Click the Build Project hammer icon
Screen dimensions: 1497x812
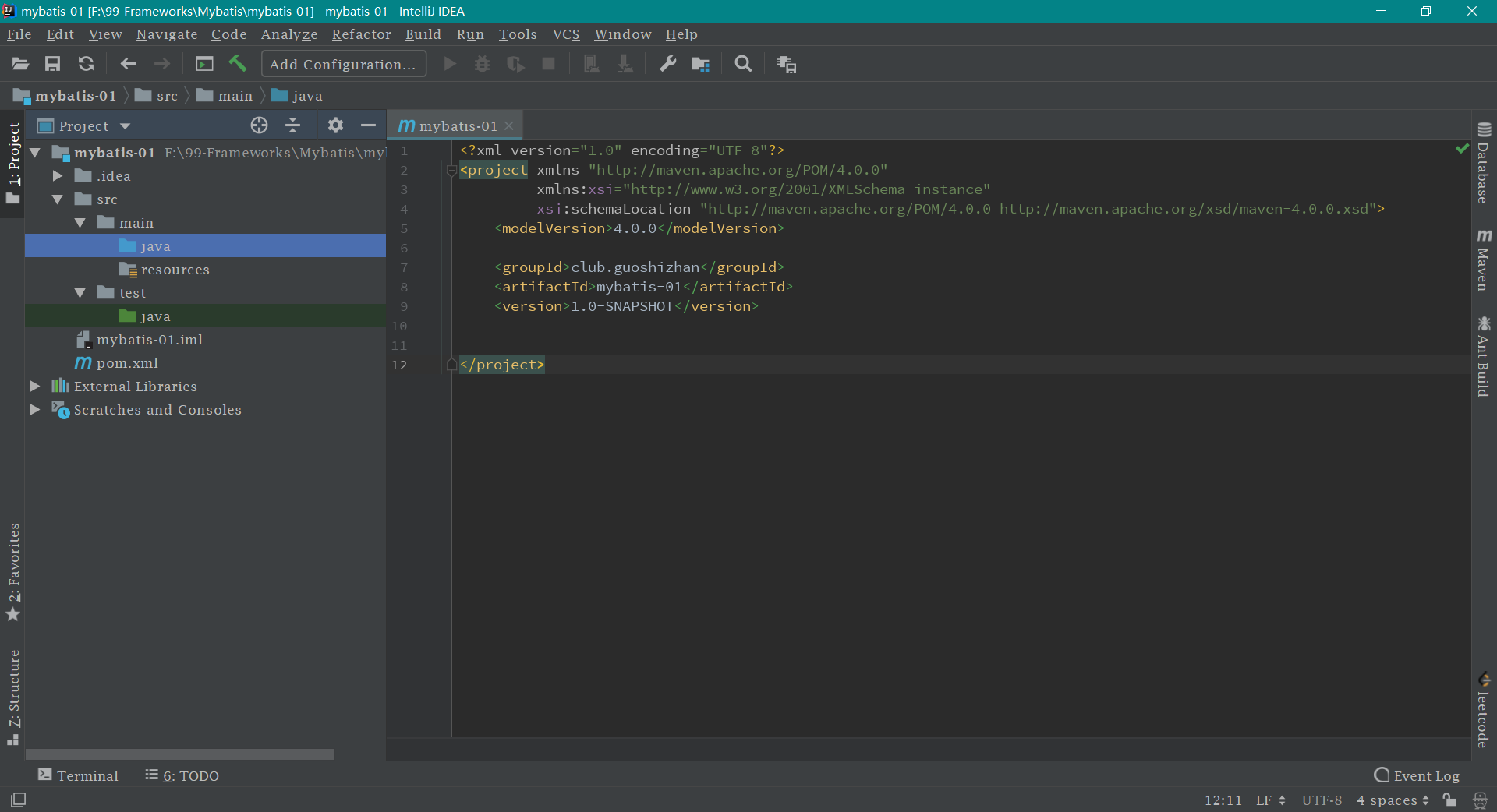coord(238,64)
